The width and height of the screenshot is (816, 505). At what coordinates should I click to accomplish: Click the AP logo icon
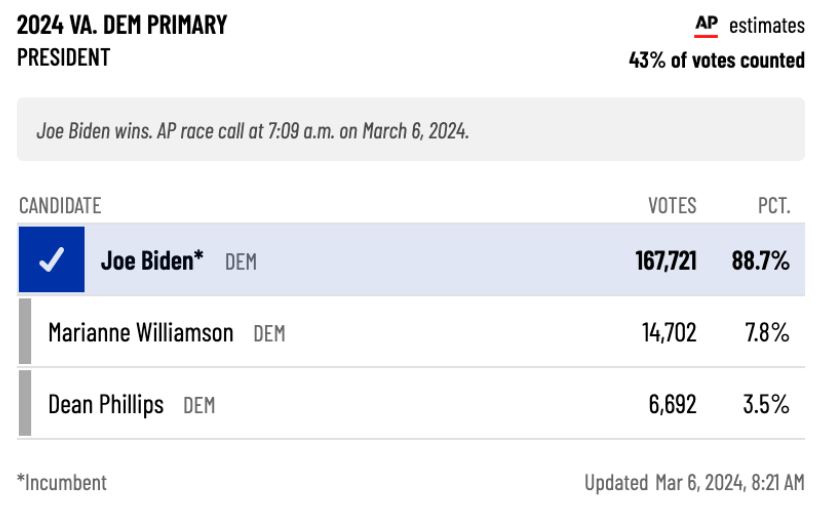(706, 27)
